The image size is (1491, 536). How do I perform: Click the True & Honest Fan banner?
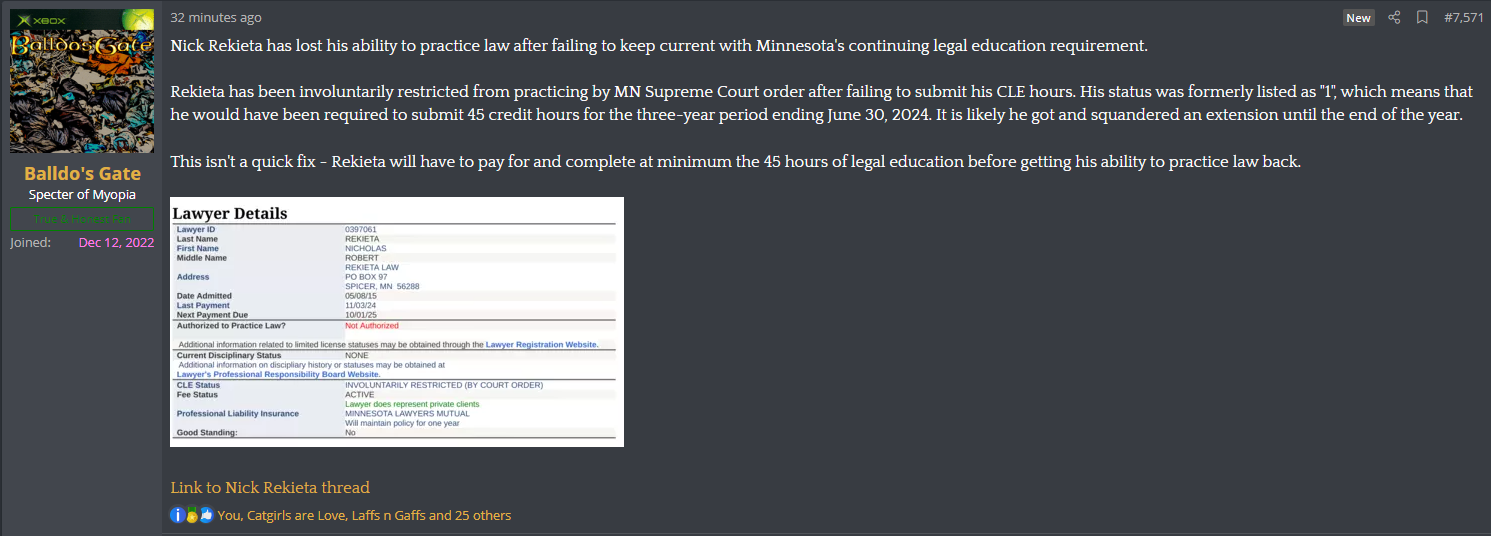[x=82, y=220]
